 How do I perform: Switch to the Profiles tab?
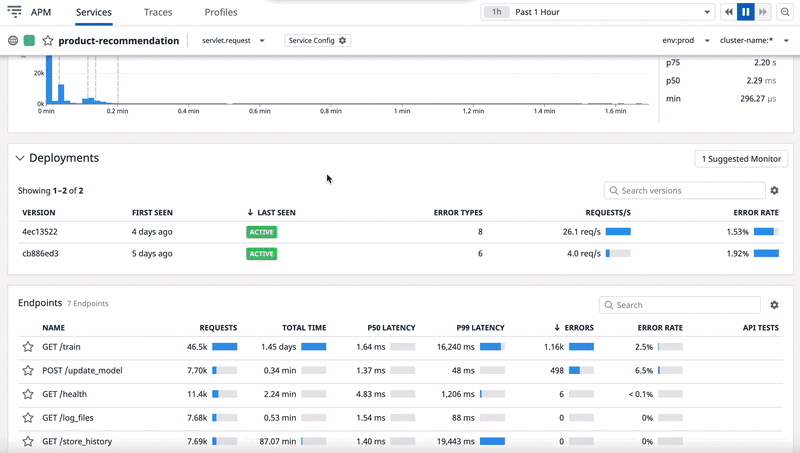coord(221,13)
